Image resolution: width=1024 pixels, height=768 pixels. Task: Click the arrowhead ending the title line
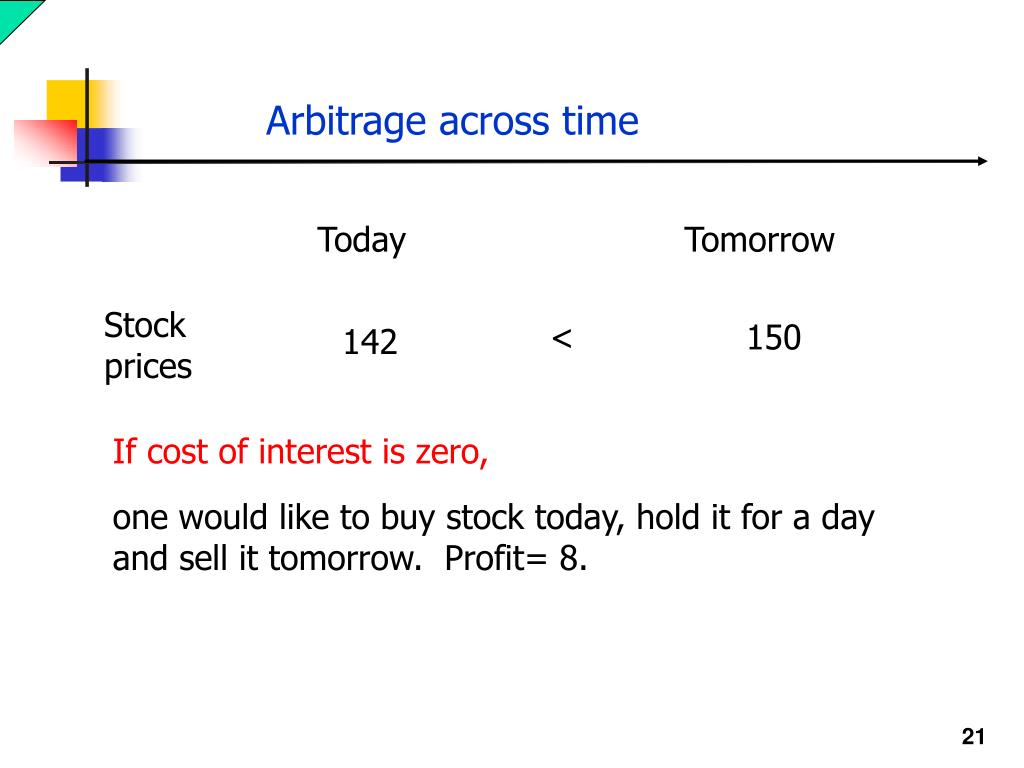982,161
